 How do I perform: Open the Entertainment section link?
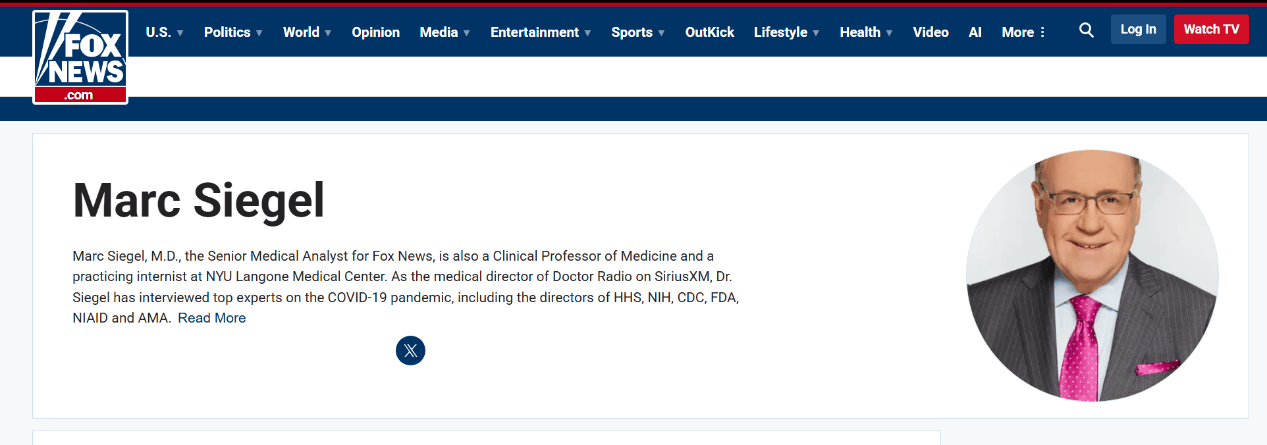[x=534, y=32]
